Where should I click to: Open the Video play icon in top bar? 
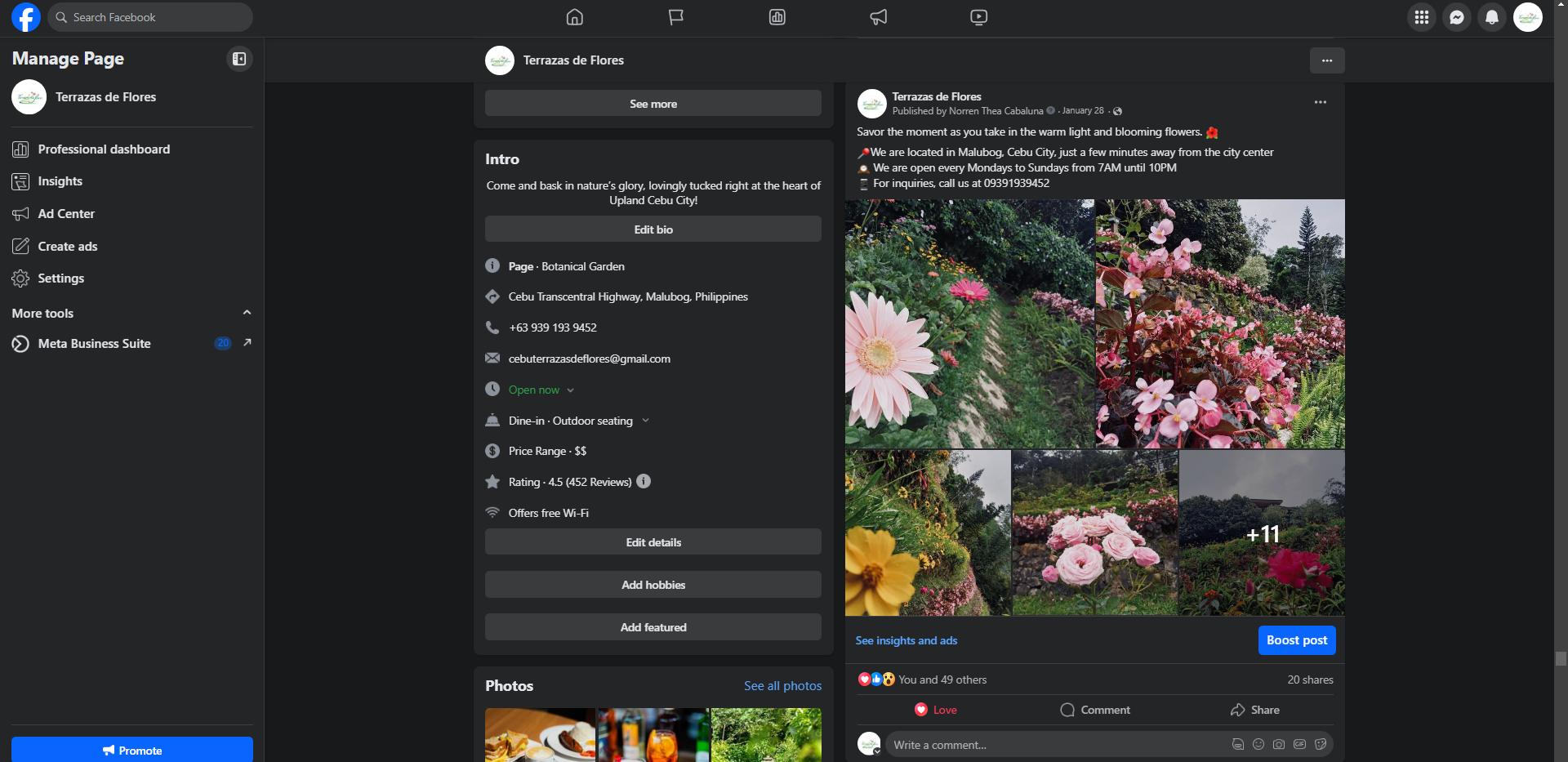[x=979, y=17]
